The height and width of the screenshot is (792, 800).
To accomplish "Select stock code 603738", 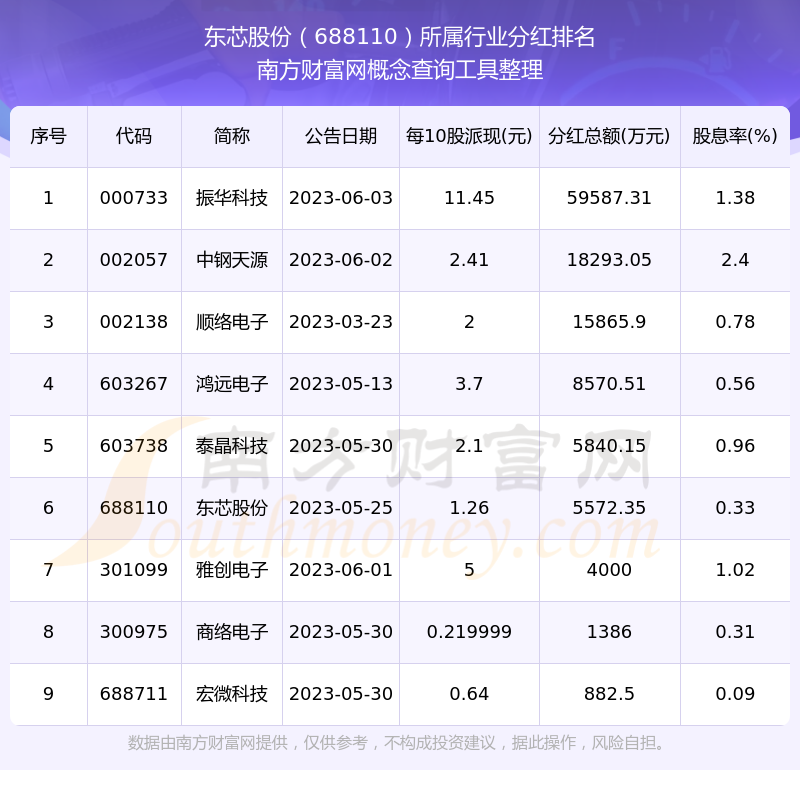I will pos(134,446).
